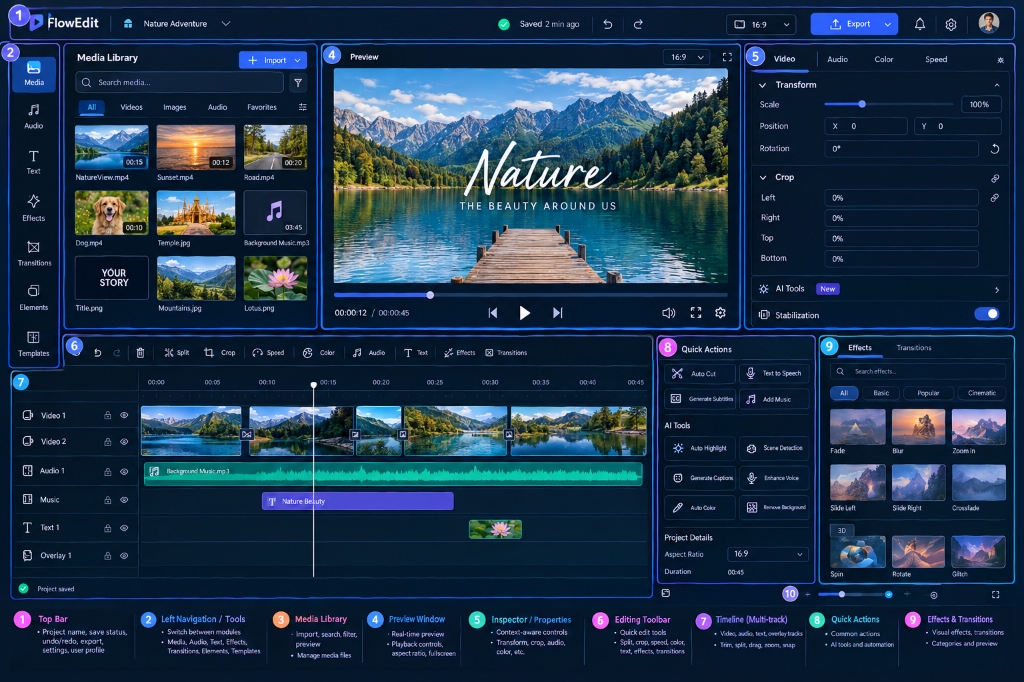Click the Search media input field
The width and height of the screenshot is (1024, 682).
180,82
